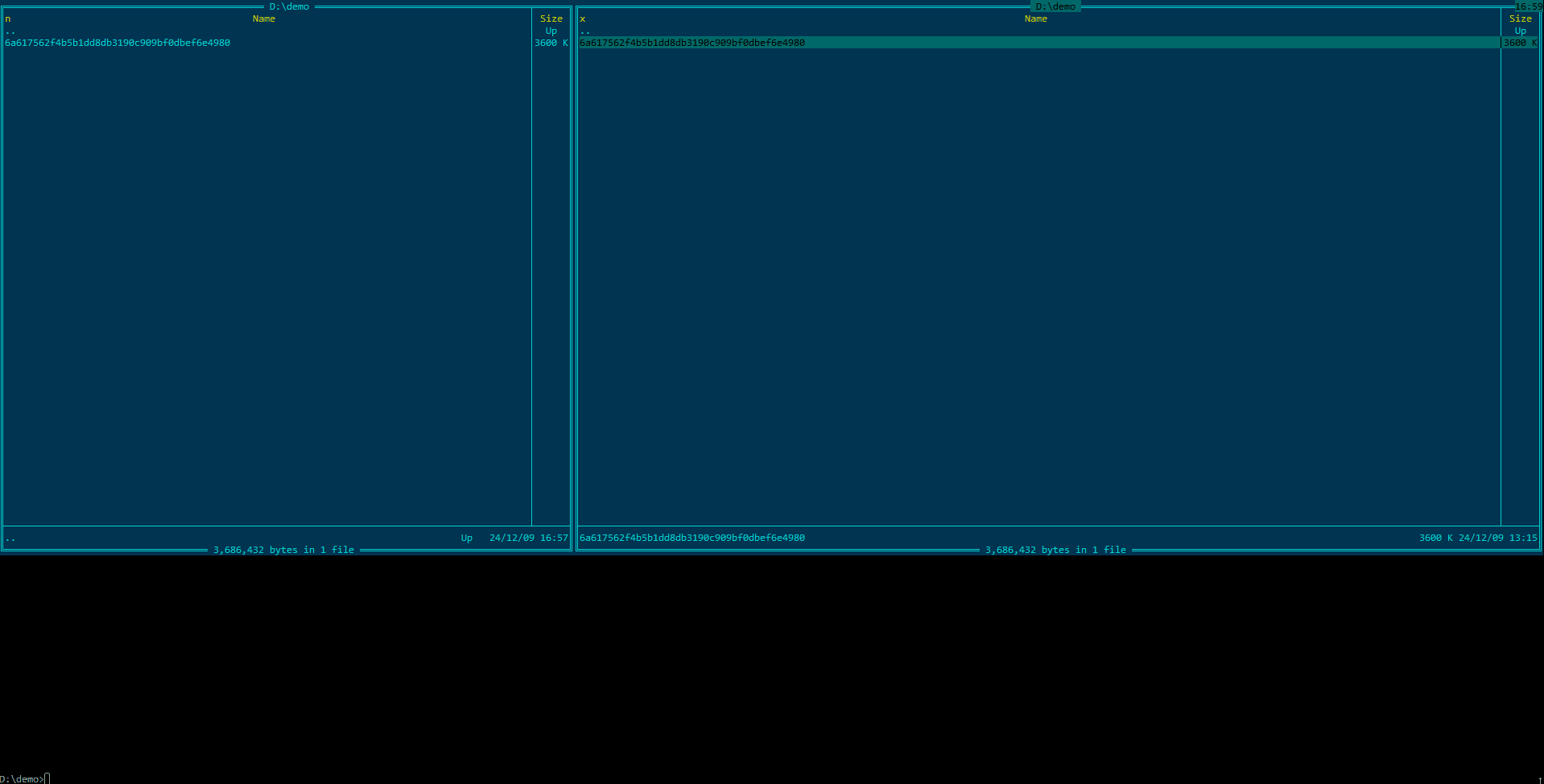
Task: Sort right panel by the Size column
Action: [1520, 19]
